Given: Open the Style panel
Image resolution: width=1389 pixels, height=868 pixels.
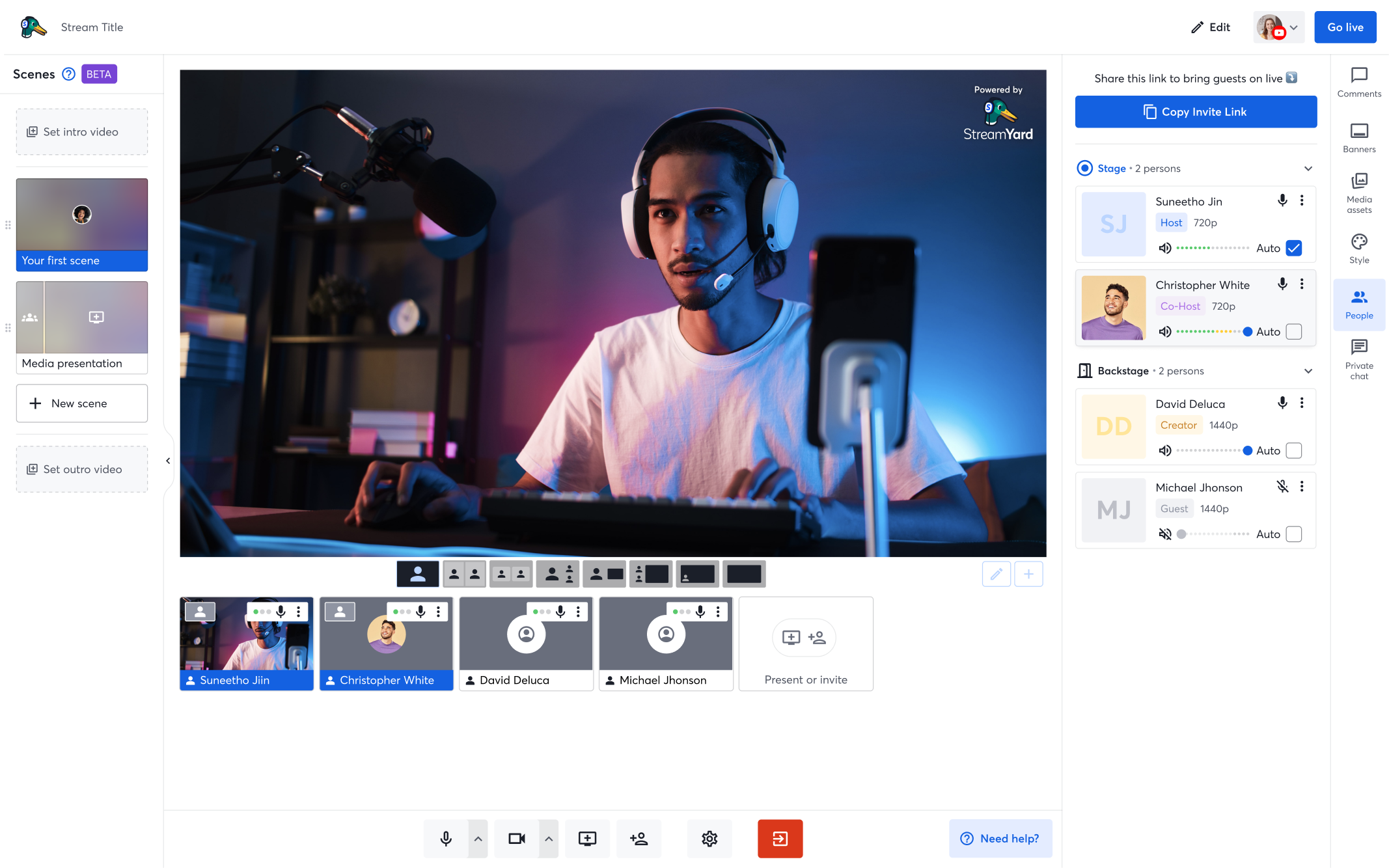Looking at the screenshot, I should (x=1359, y=248).
